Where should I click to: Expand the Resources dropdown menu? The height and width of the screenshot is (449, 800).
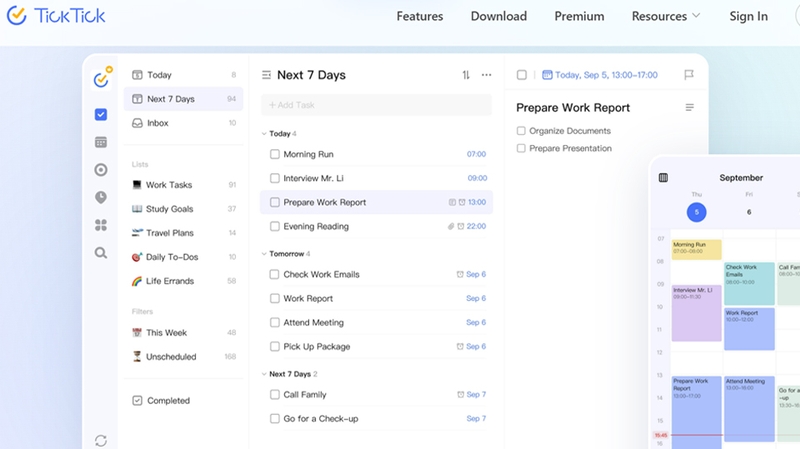666,16
